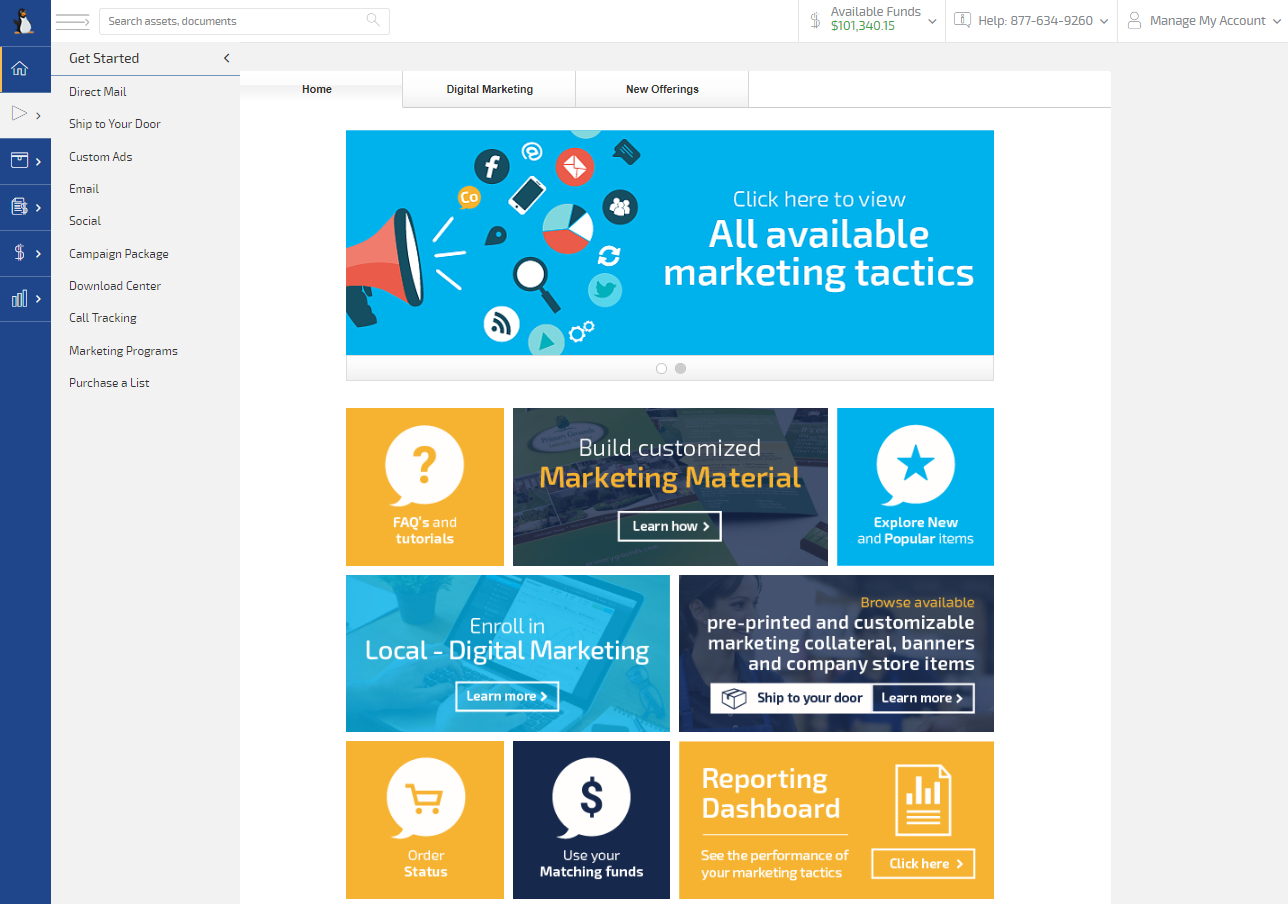
Task: Switch to the Digital Marketing tab
Action: 489,89
